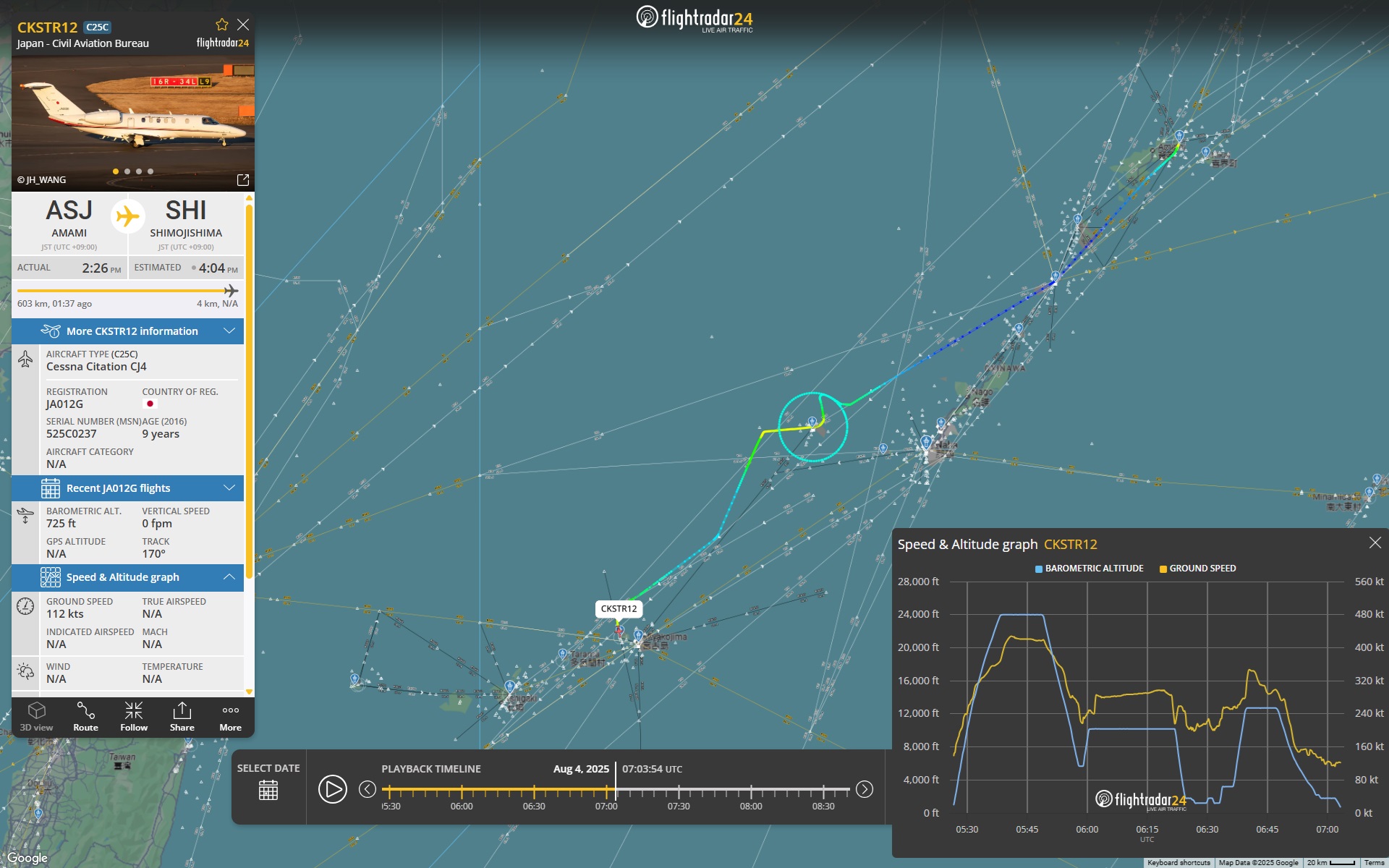
Task: Toggle Barometric Altitude series in graph legend
Action: pyautogui.click(x=1089, y=569)
